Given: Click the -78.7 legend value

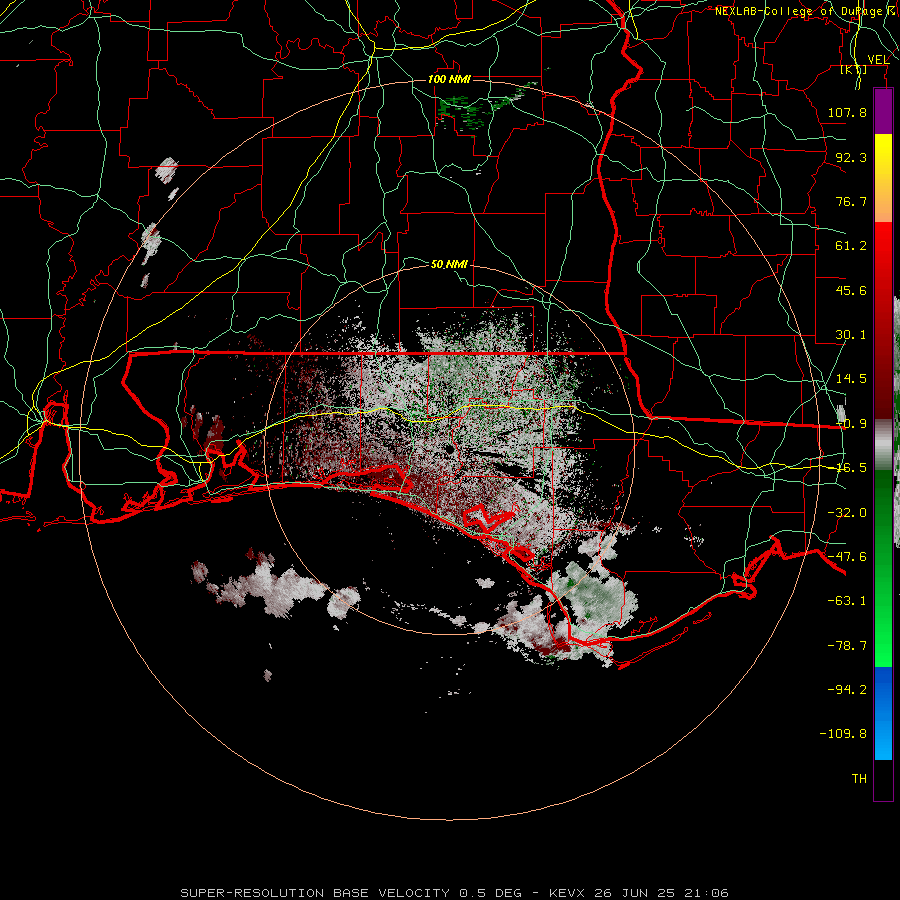Looking at the screenshot, I should [847, 646].
